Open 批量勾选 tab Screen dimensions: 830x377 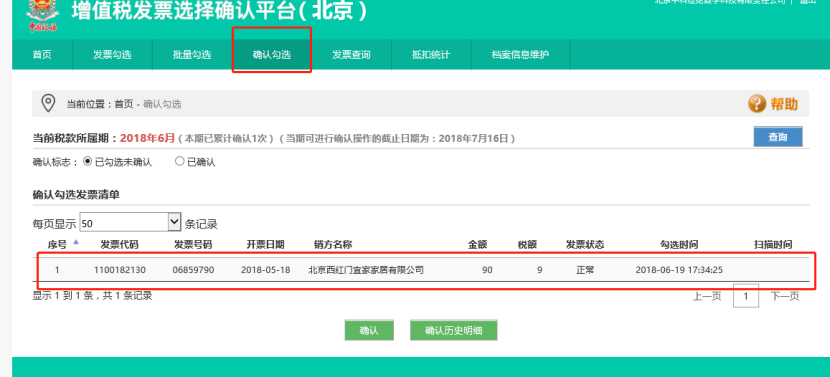tap(192, 55)
